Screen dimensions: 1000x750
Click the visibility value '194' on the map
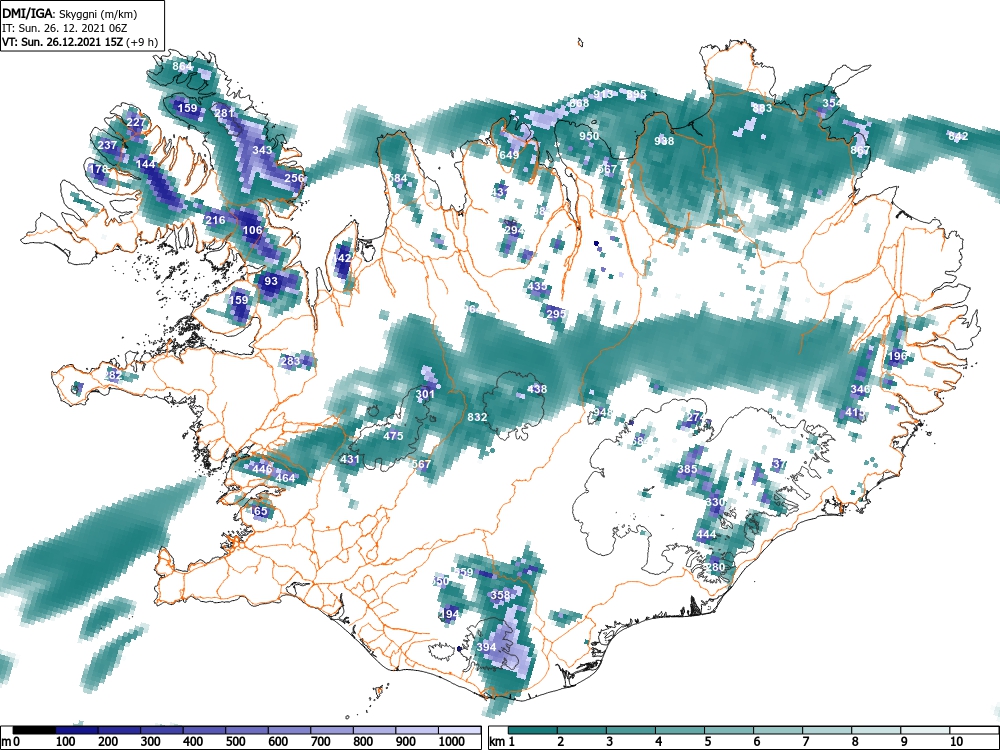(x=450, y=614)
